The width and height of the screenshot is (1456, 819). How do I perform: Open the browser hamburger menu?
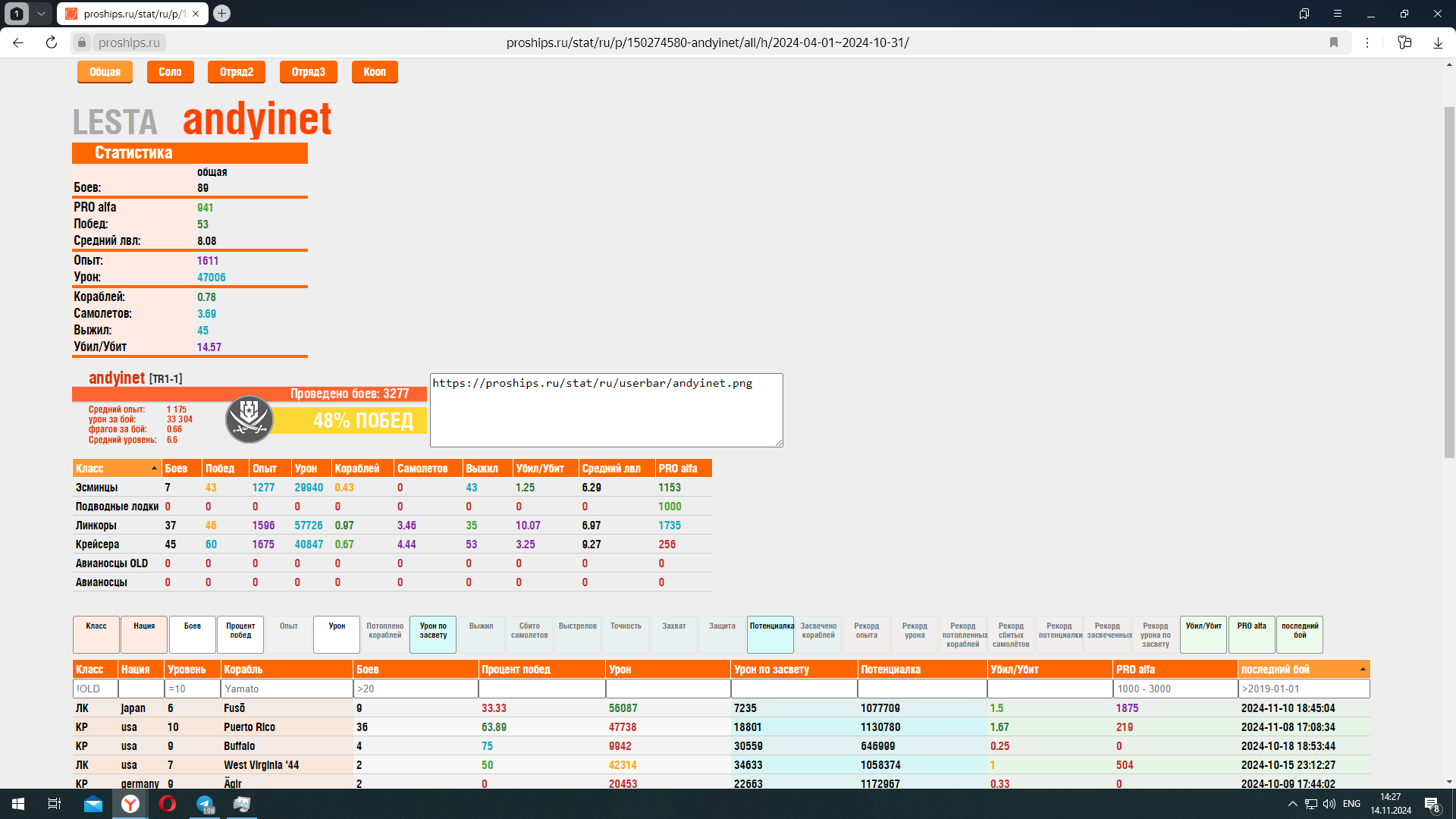(1338, 13)
